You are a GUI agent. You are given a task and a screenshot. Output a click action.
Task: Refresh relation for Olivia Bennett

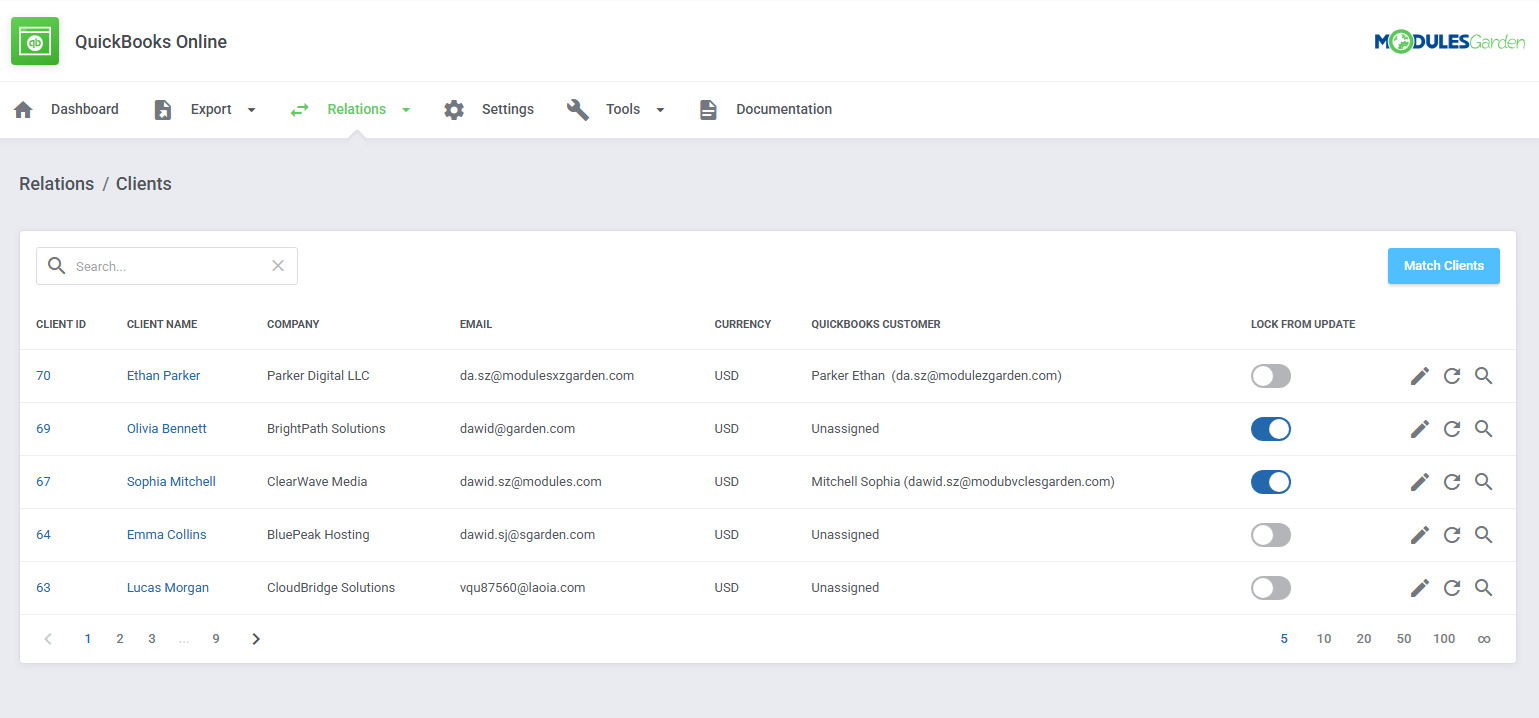pos(1452,429)
